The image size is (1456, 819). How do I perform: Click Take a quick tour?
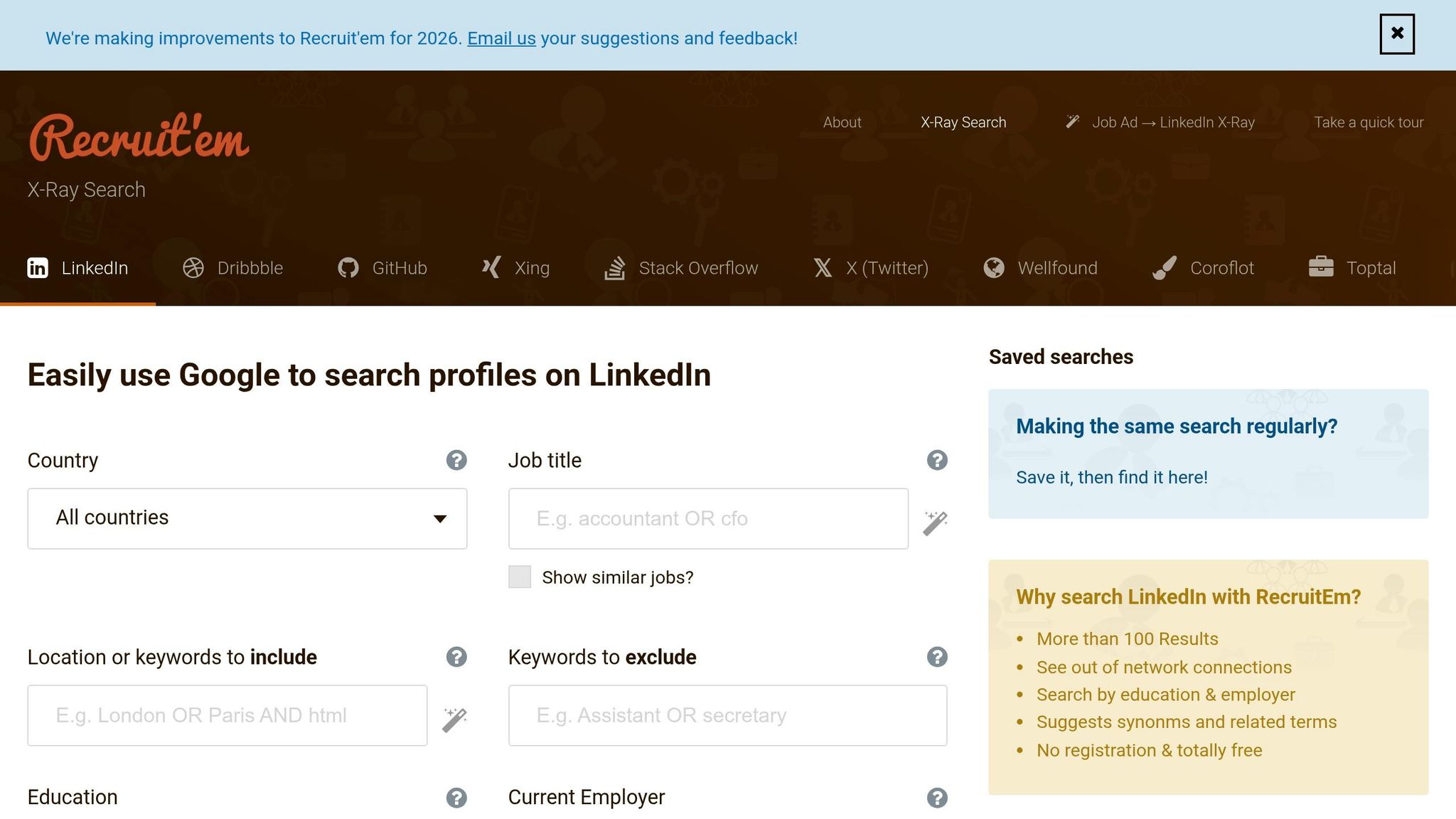click(x=1369, y=122)
